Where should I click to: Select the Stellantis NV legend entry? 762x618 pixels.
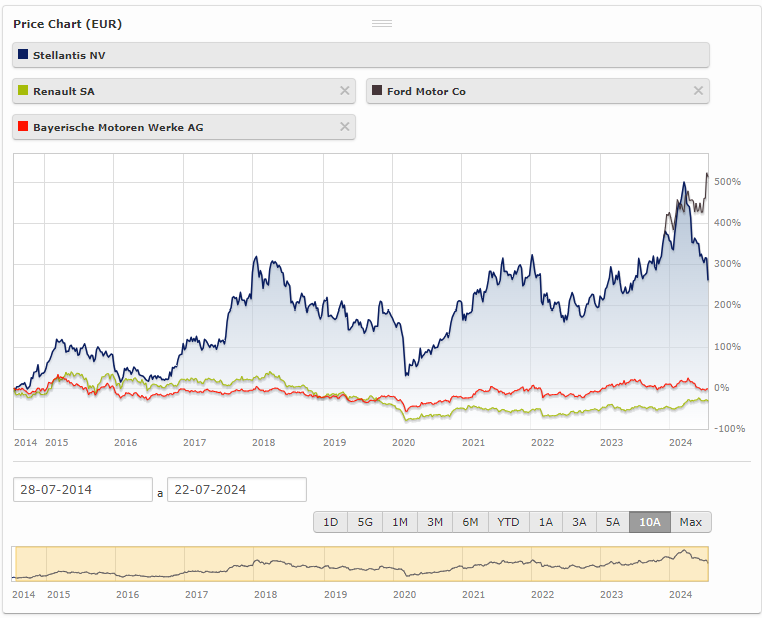tap(361, 55)
